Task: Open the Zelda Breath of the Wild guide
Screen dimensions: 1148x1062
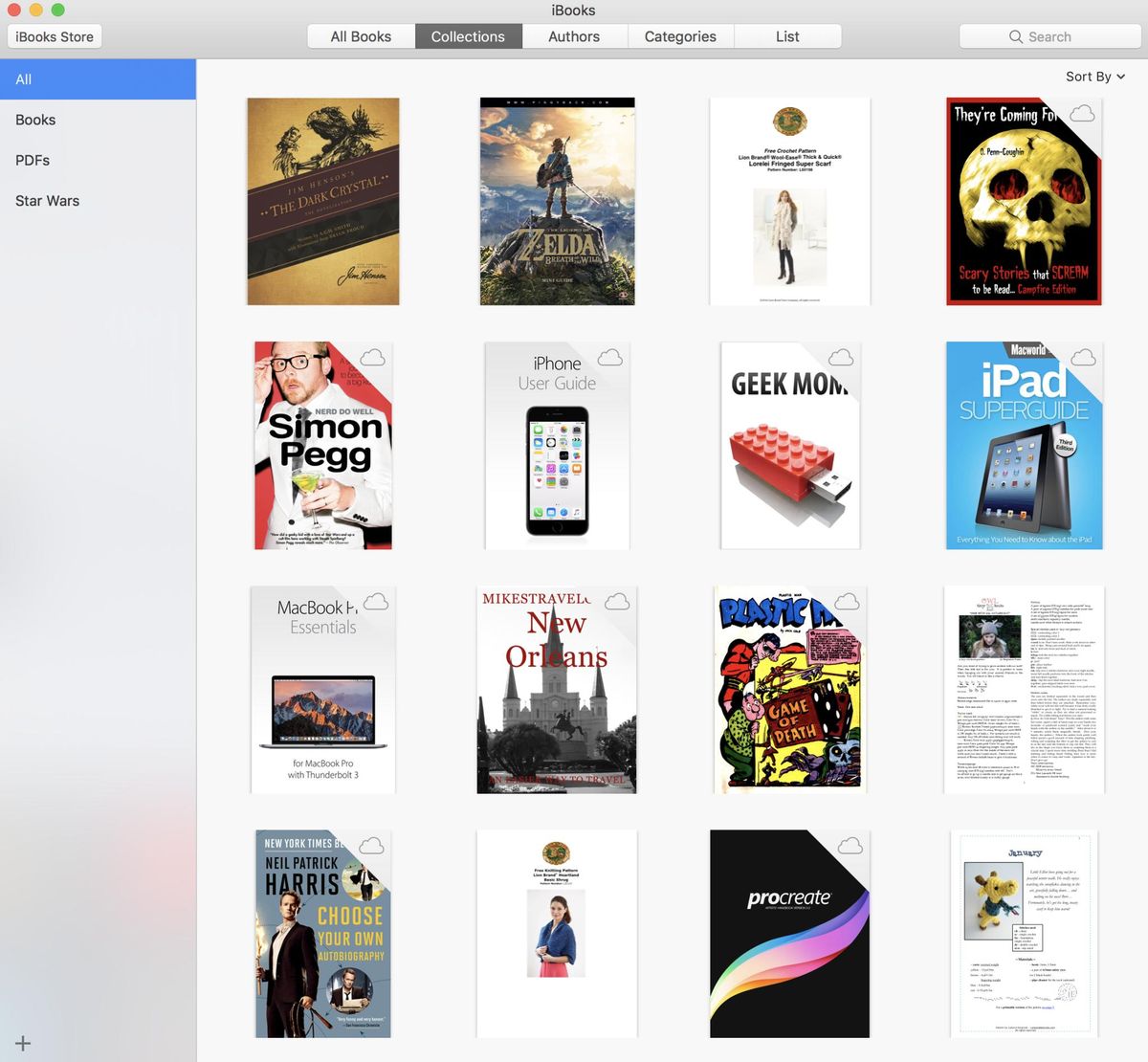Action: (556, 201)
